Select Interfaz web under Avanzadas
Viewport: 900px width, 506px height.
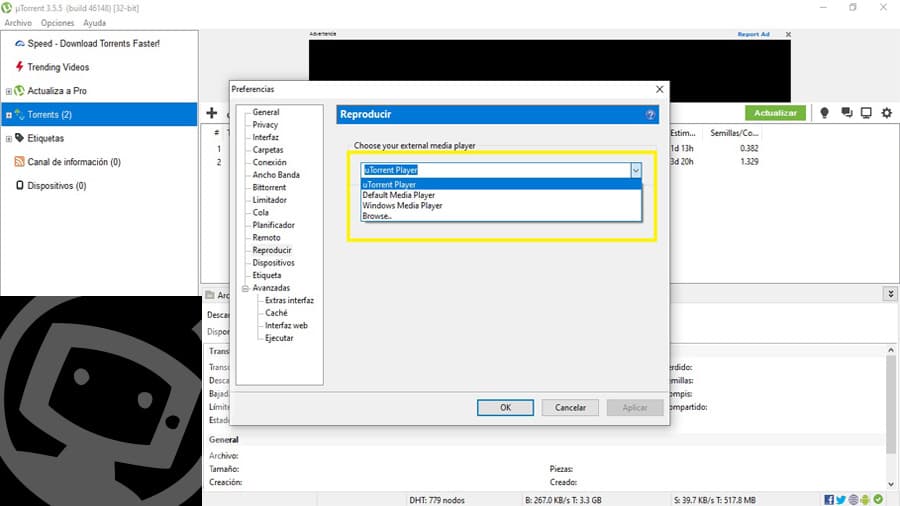tap(286, 325)
